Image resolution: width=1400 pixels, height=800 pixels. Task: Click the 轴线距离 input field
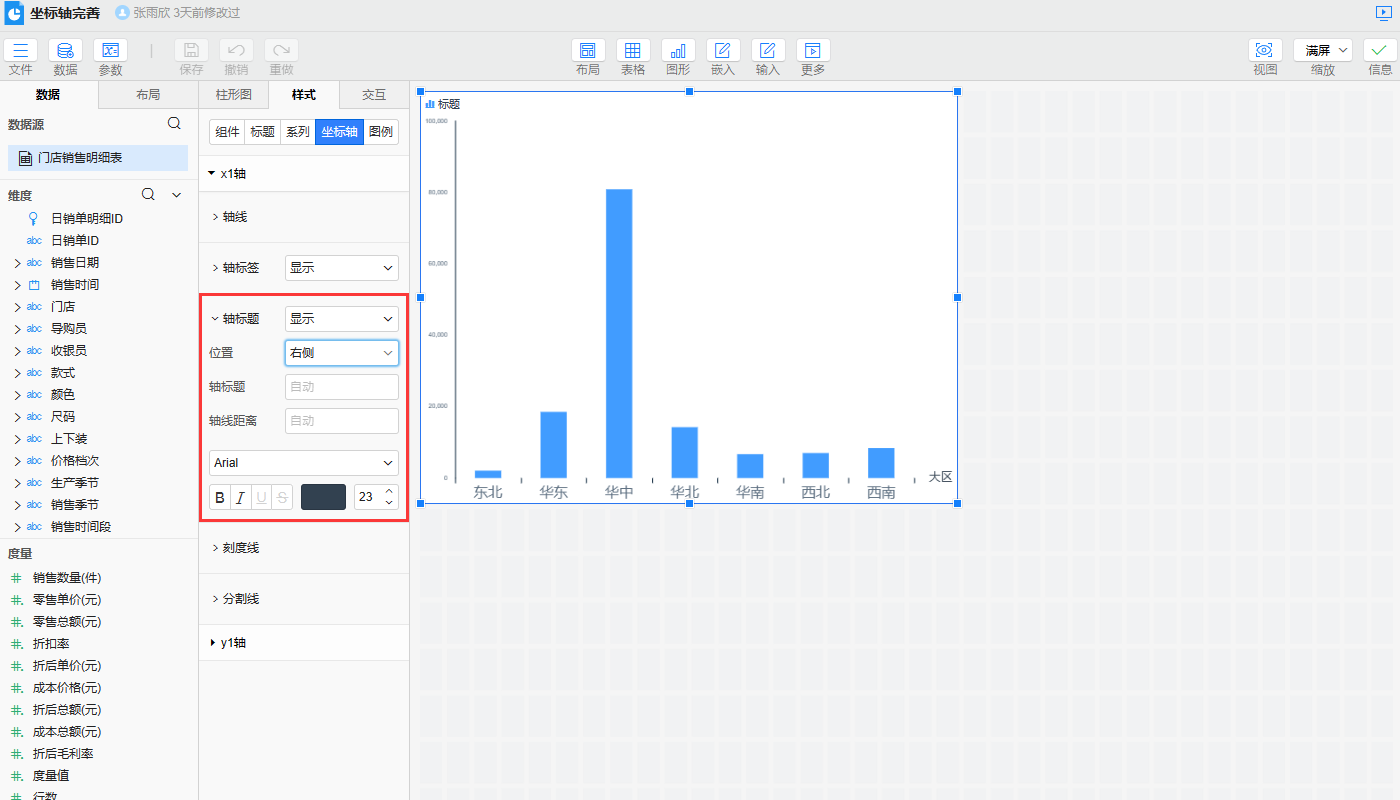click(341, 421)
